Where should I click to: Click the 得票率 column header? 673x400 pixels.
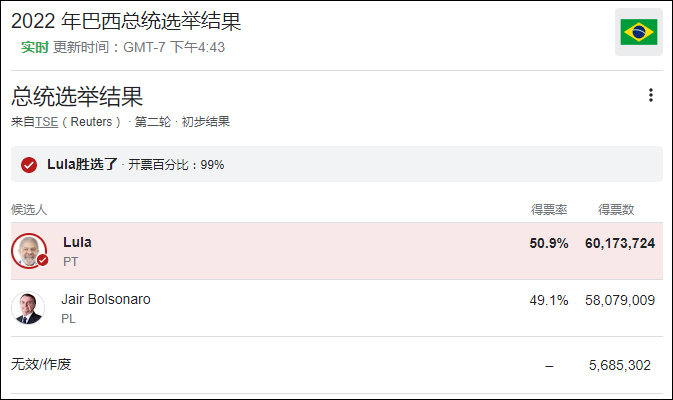(x=549, y=209)
